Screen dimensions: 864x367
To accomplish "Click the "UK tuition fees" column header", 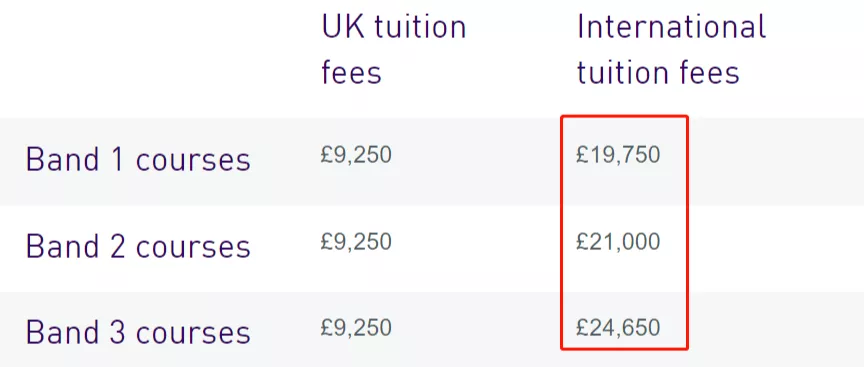I will (393, 50).
